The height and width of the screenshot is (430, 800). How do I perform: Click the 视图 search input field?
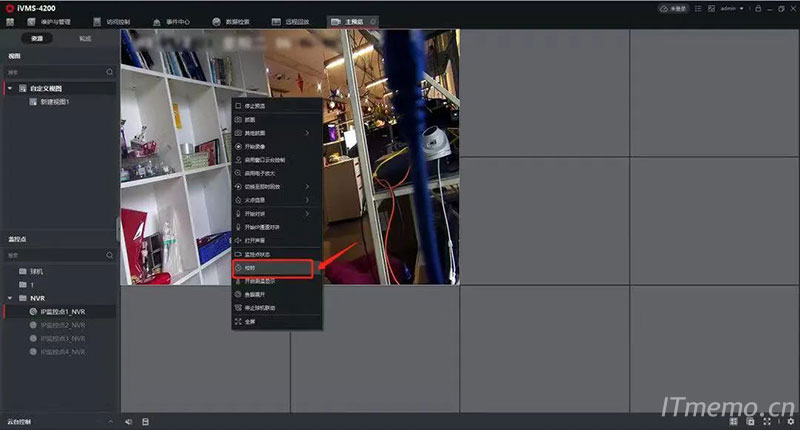(x=55, y=72)
